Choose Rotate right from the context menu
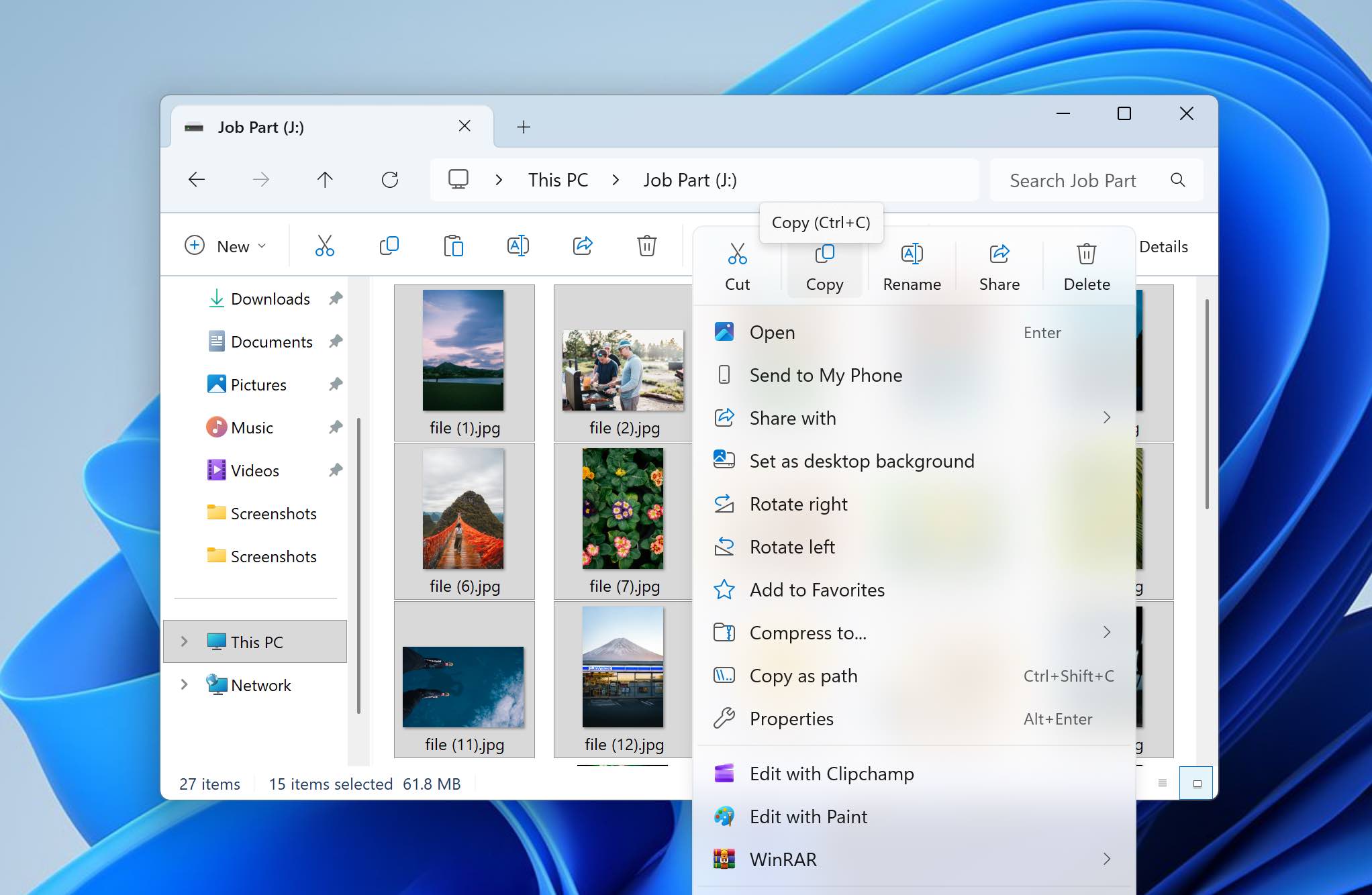 799,504
